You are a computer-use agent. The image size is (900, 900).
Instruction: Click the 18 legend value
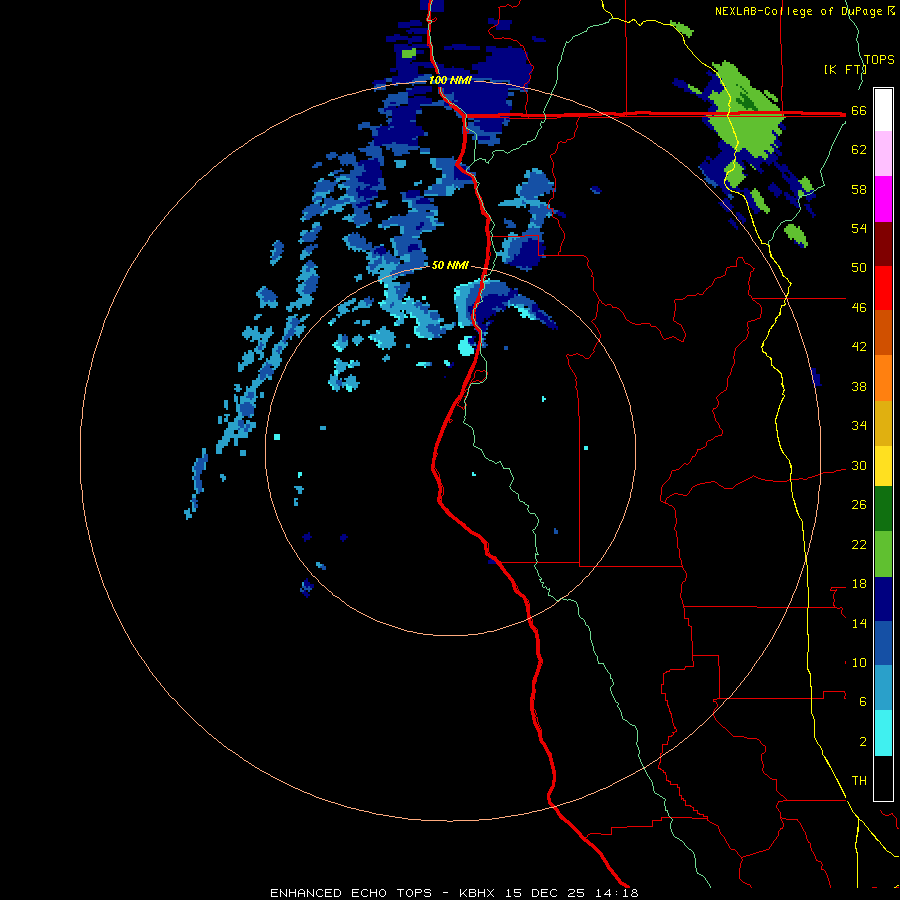tap(859, 584)
